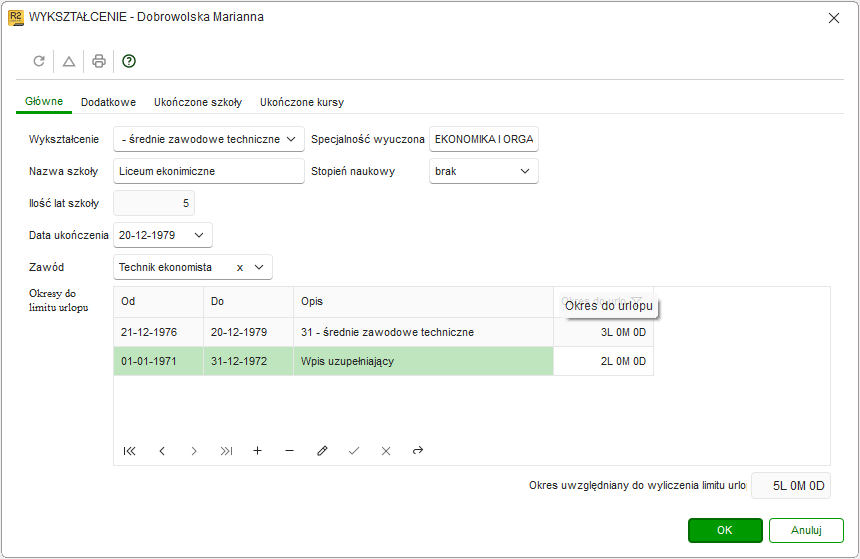
Task: Click the printer icon
Action: (99, 61)
